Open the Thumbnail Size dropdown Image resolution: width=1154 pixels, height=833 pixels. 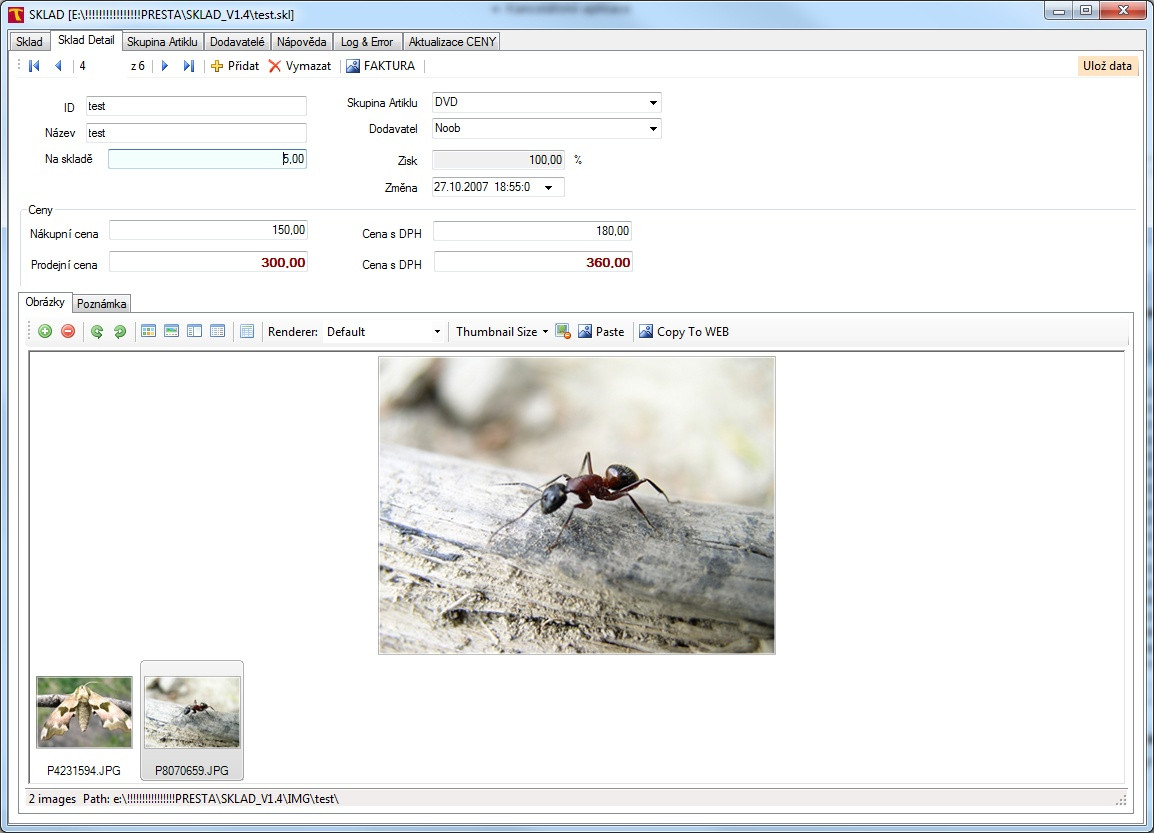click(502, 332)
